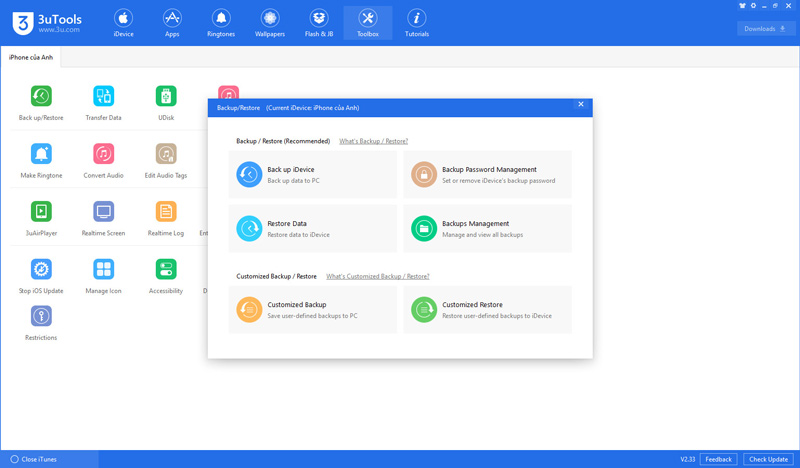The image size is (800, 468).
Task: Click Set or remove iDevice's backup password text
Action: pyautogui.click(x=498, y=181)
